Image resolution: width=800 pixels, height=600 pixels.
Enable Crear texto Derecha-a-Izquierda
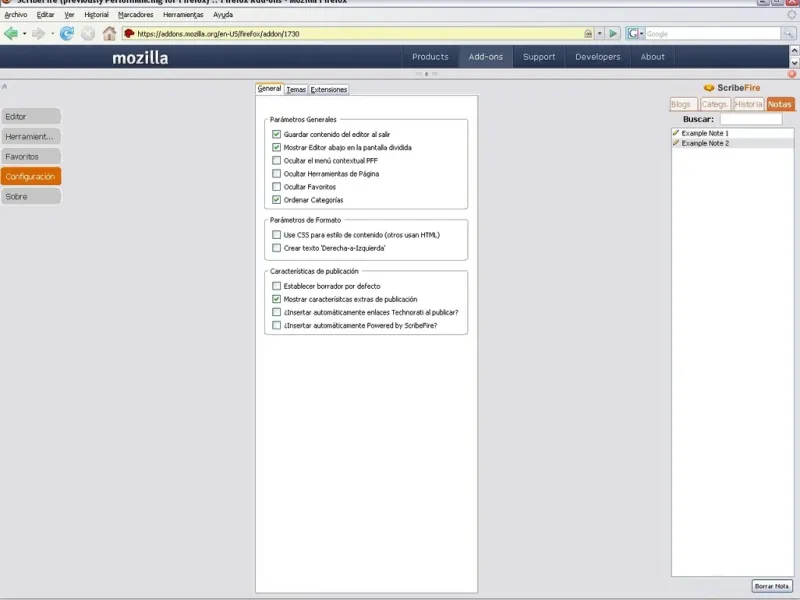pyautogui.click(x=277, y=248)
